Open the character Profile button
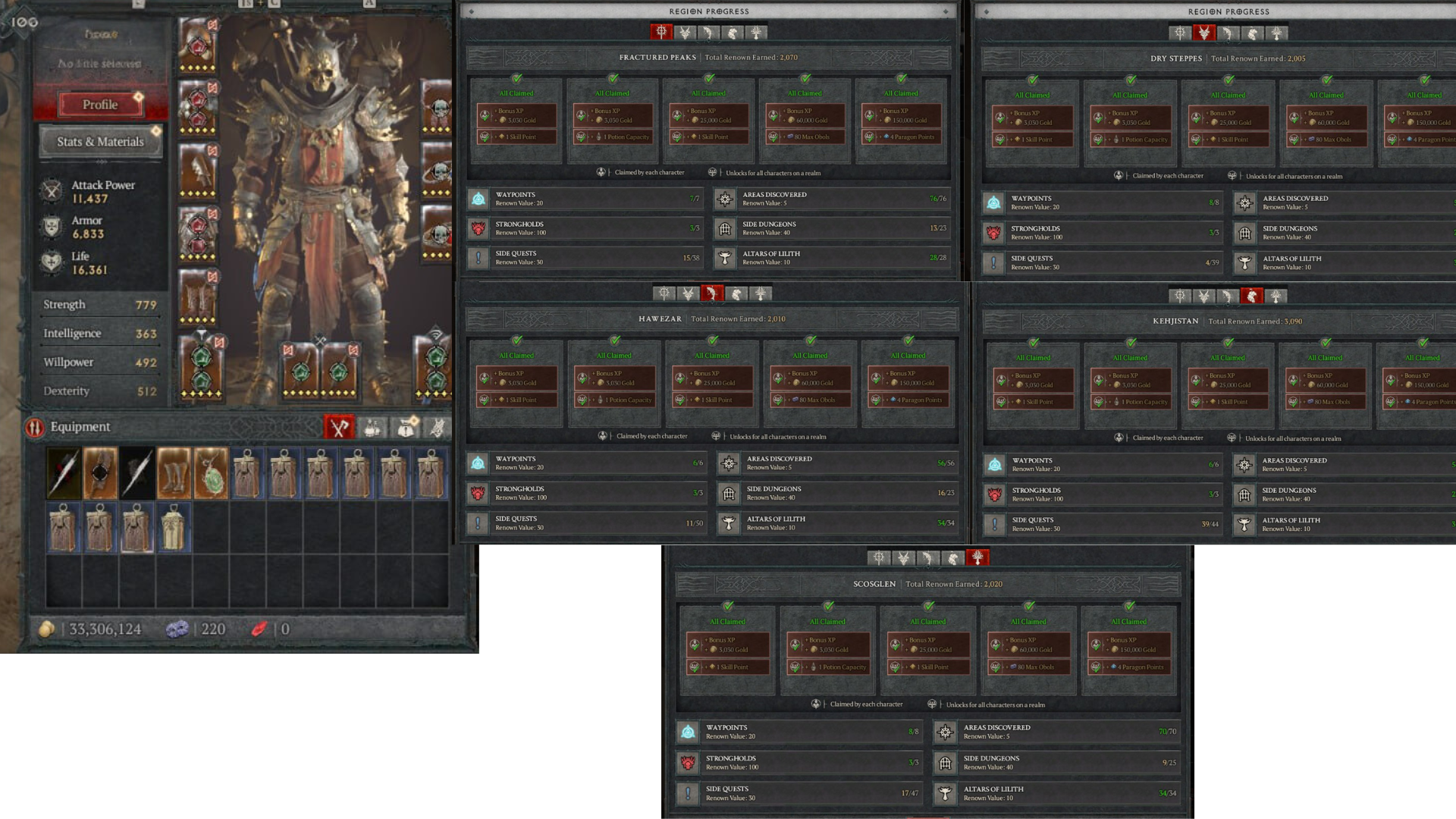1456x819 pixels. (x=100, y=105)
